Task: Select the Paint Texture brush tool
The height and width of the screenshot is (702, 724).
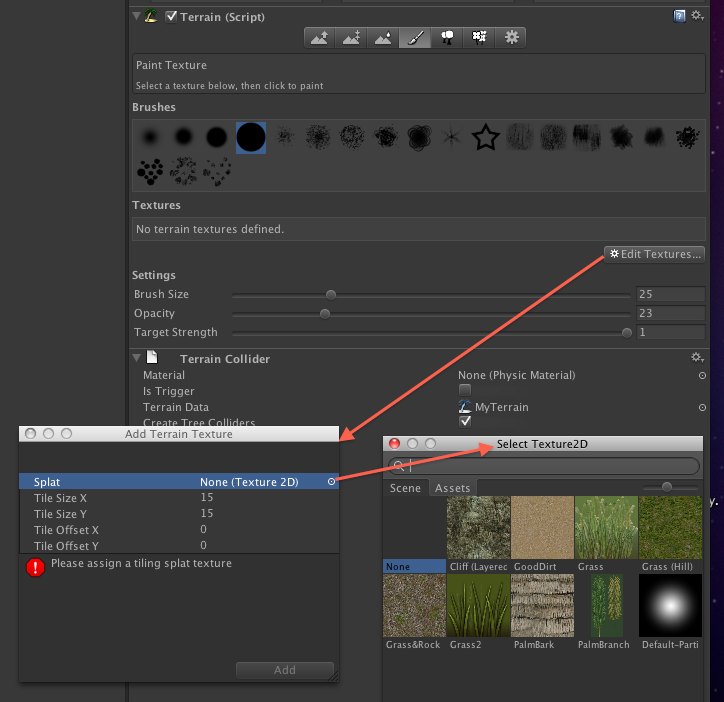Action: click(x=415, y=38)
